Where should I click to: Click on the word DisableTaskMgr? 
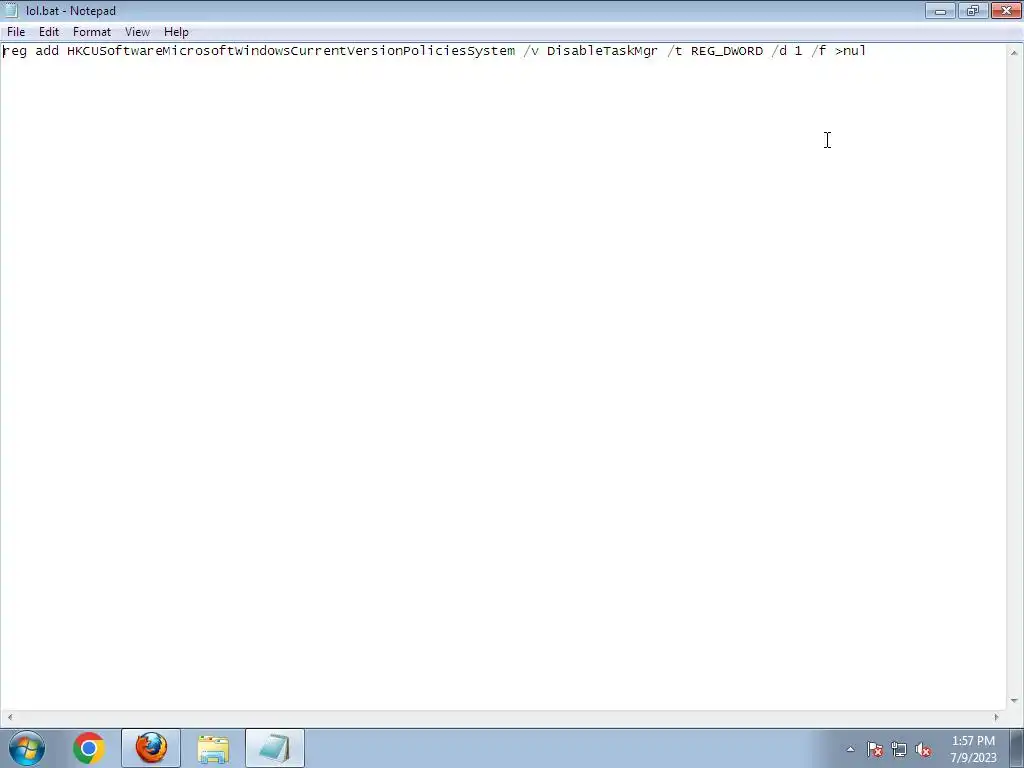coord(602,51)
